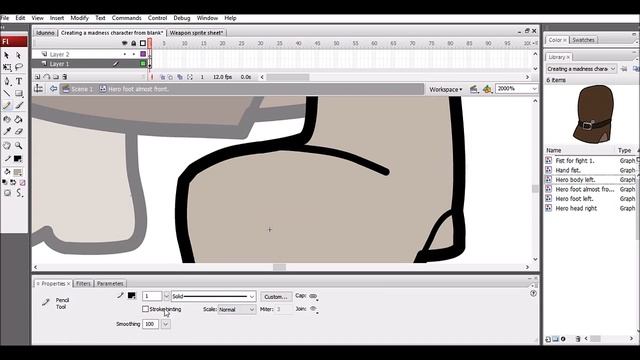Switch to the Filters tab
Image resolution: width=640 pixels, height=360 pixels.
tap(83, 283)
